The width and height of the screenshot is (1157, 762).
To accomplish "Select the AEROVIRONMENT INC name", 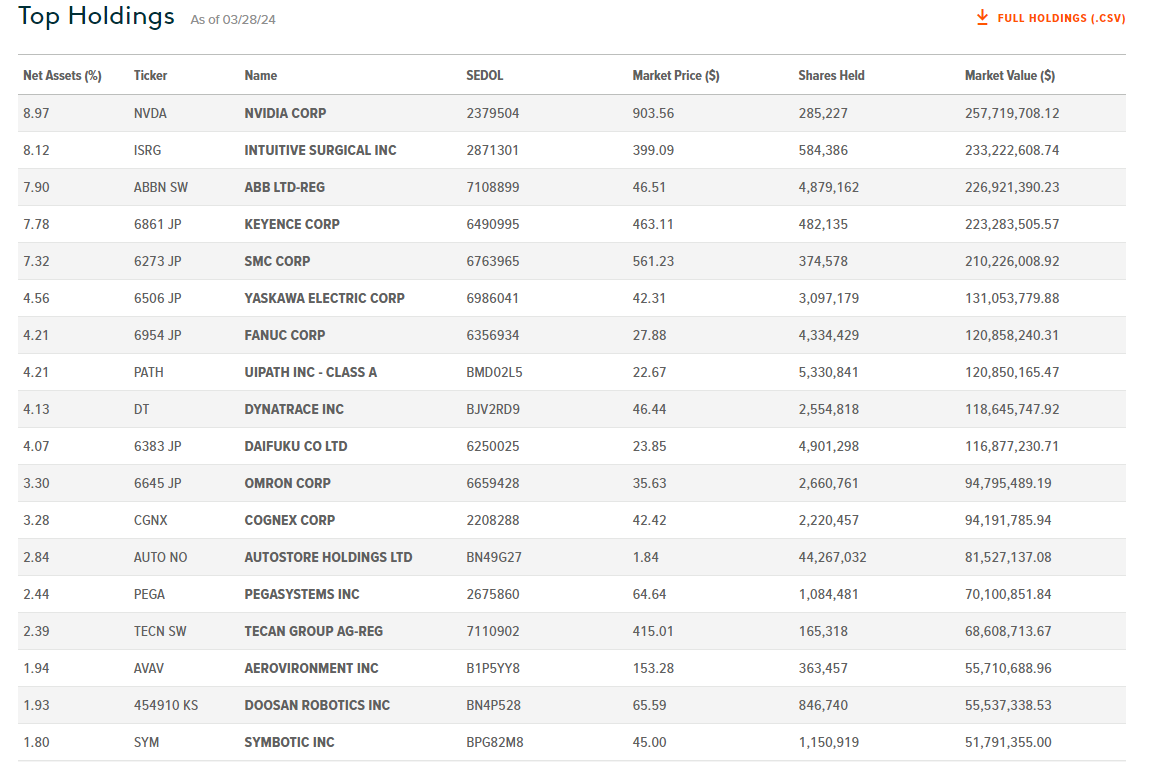I will pyautogui.click(x=311, y=668).
